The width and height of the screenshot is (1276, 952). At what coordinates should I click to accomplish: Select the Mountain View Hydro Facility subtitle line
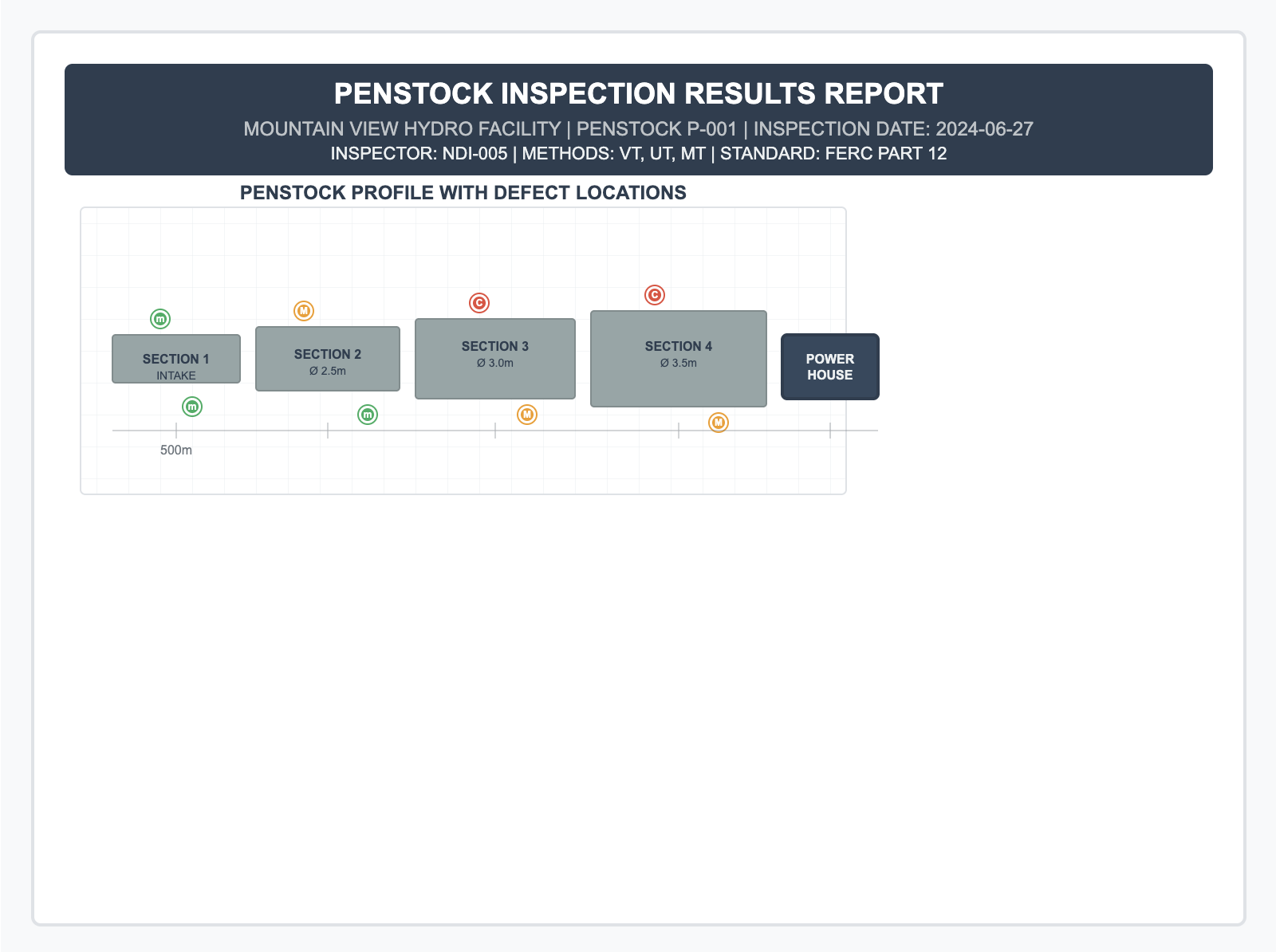[639, 128]
